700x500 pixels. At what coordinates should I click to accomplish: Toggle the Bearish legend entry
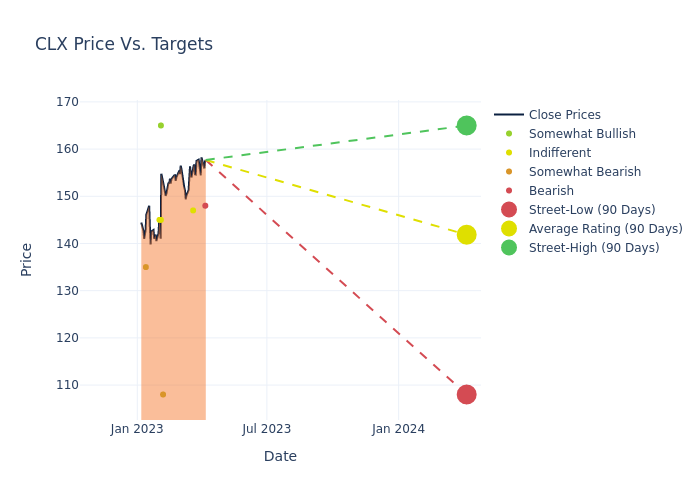[x=551, y=191]
